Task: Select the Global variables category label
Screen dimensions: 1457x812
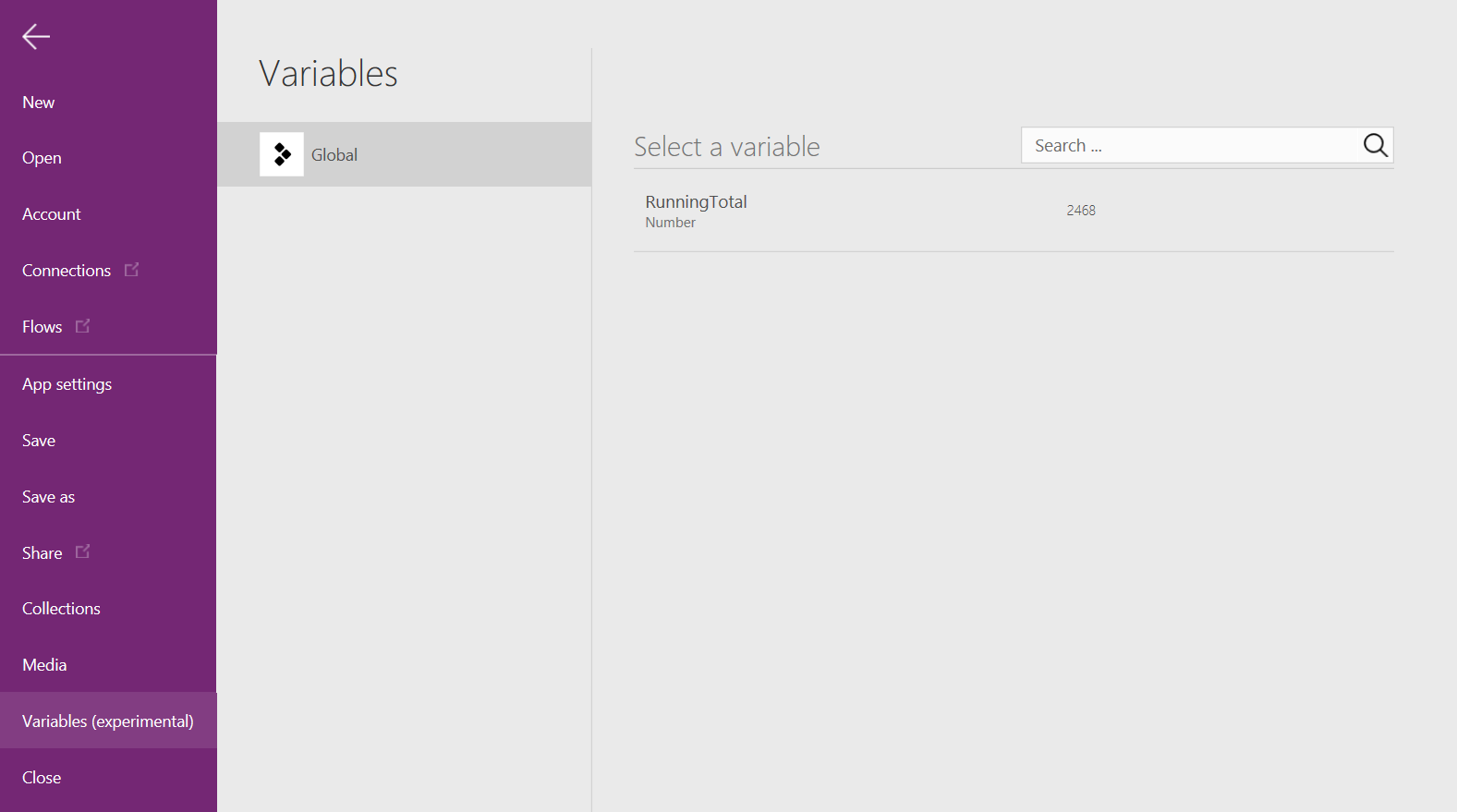Action: [334, 155]
